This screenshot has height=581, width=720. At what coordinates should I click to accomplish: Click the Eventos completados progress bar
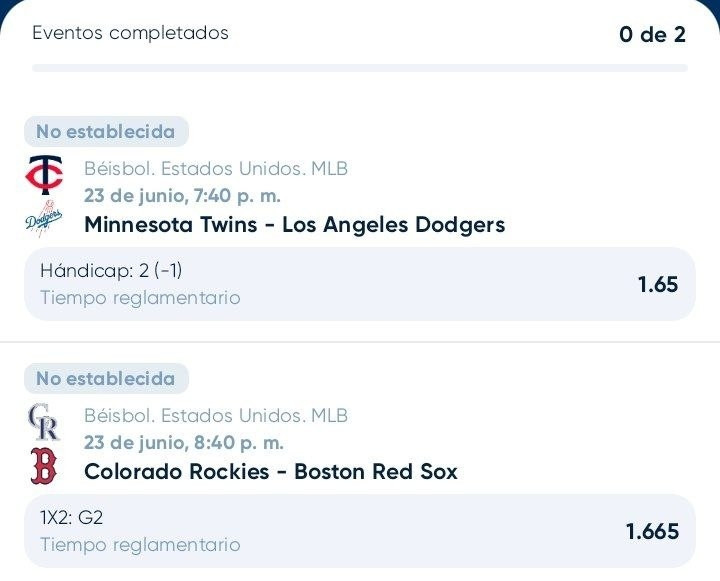pyautogui.click(x=360, y=68)
